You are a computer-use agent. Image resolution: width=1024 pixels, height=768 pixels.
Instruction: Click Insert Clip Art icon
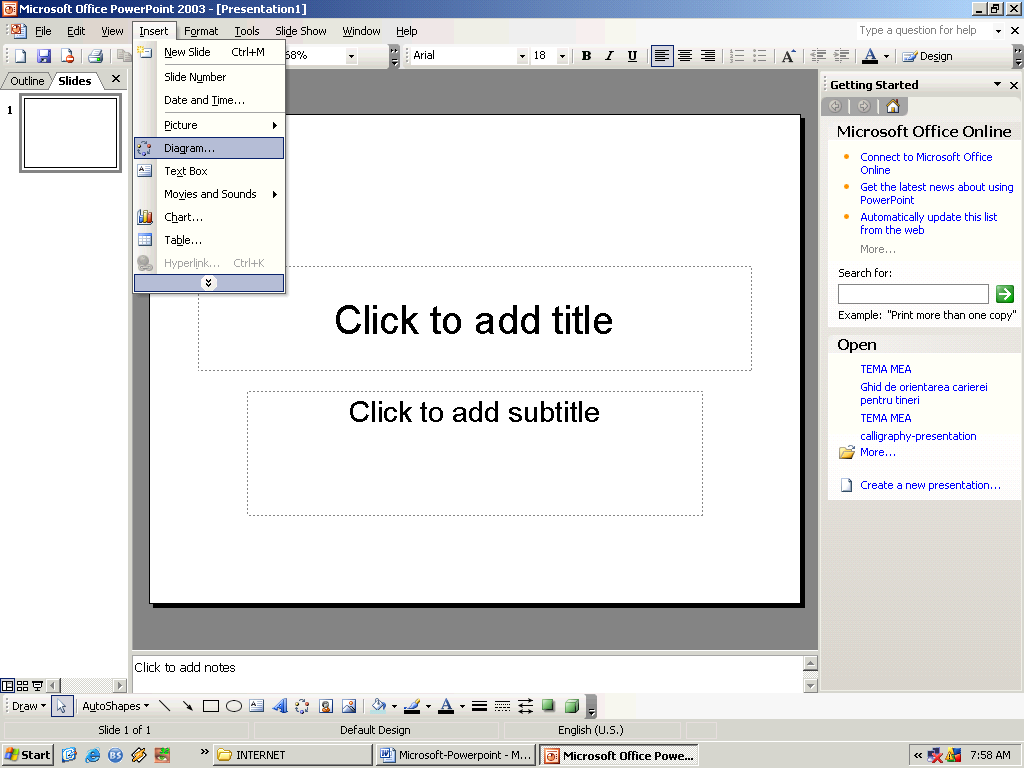pos(326,706)
